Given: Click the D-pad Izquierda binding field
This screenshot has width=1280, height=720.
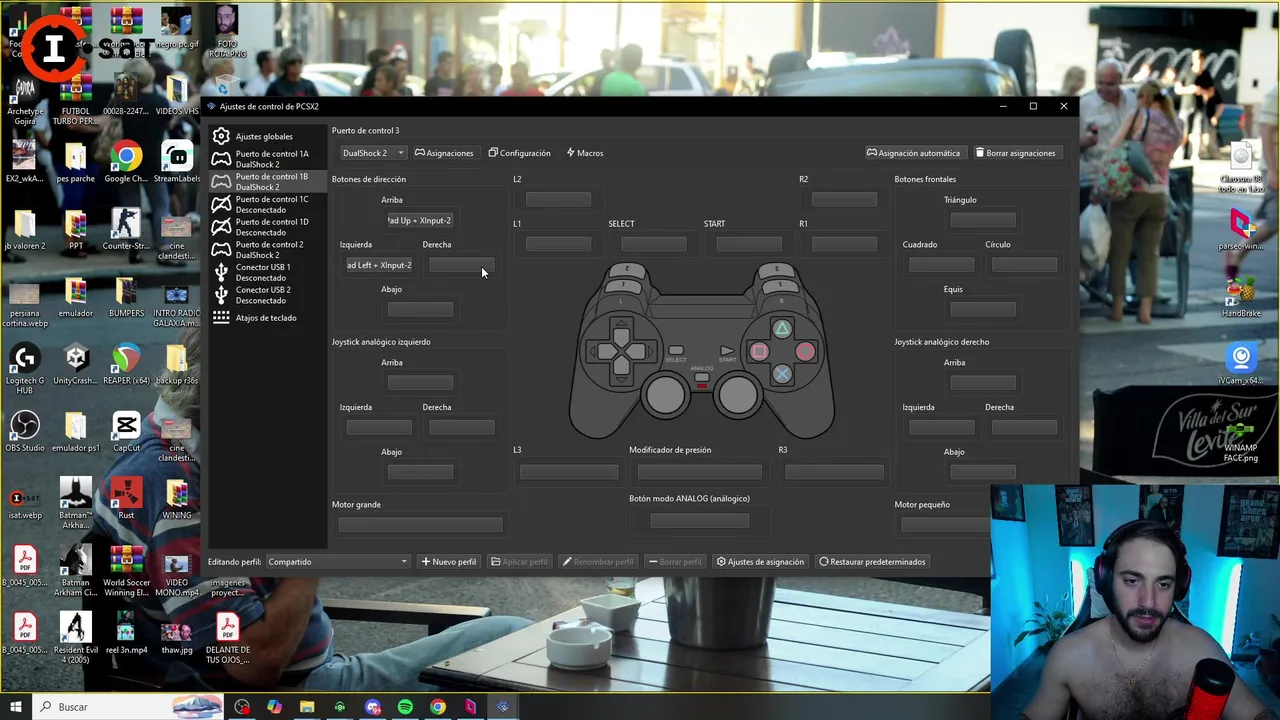Looking at the screenshot, I should click(379, 265).
